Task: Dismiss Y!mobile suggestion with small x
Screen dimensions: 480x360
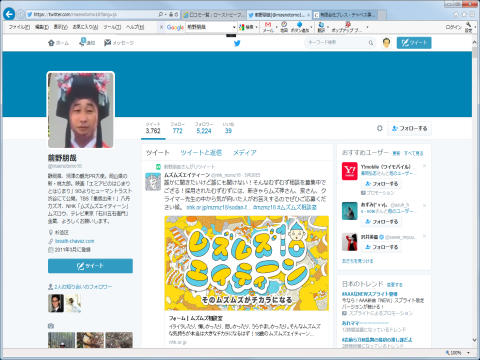Action: click(424, 166)
